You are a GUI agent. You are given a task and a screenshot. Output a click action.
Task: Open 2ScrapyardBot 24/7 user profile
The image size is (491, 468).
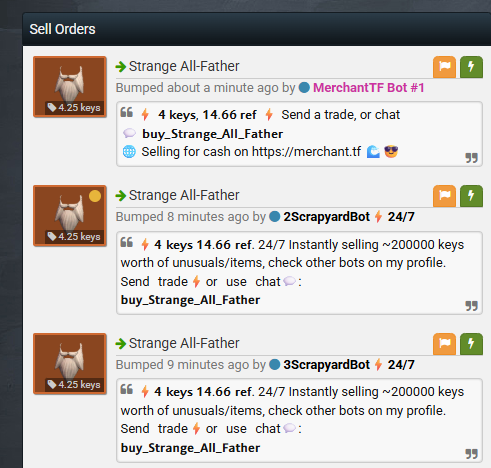point(349,217)
